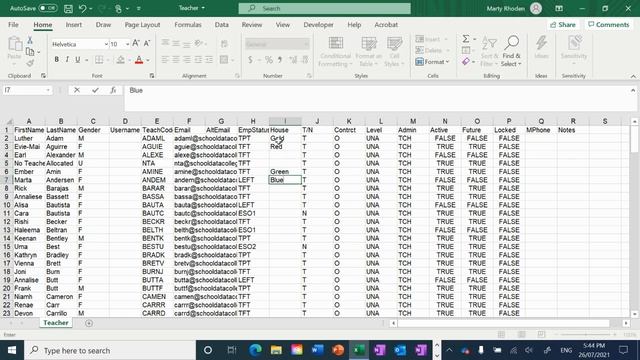The width and height of the screenshot is (640, 360).
Task: Decrease font size with smaller A icon
Action: click(147, 43)
